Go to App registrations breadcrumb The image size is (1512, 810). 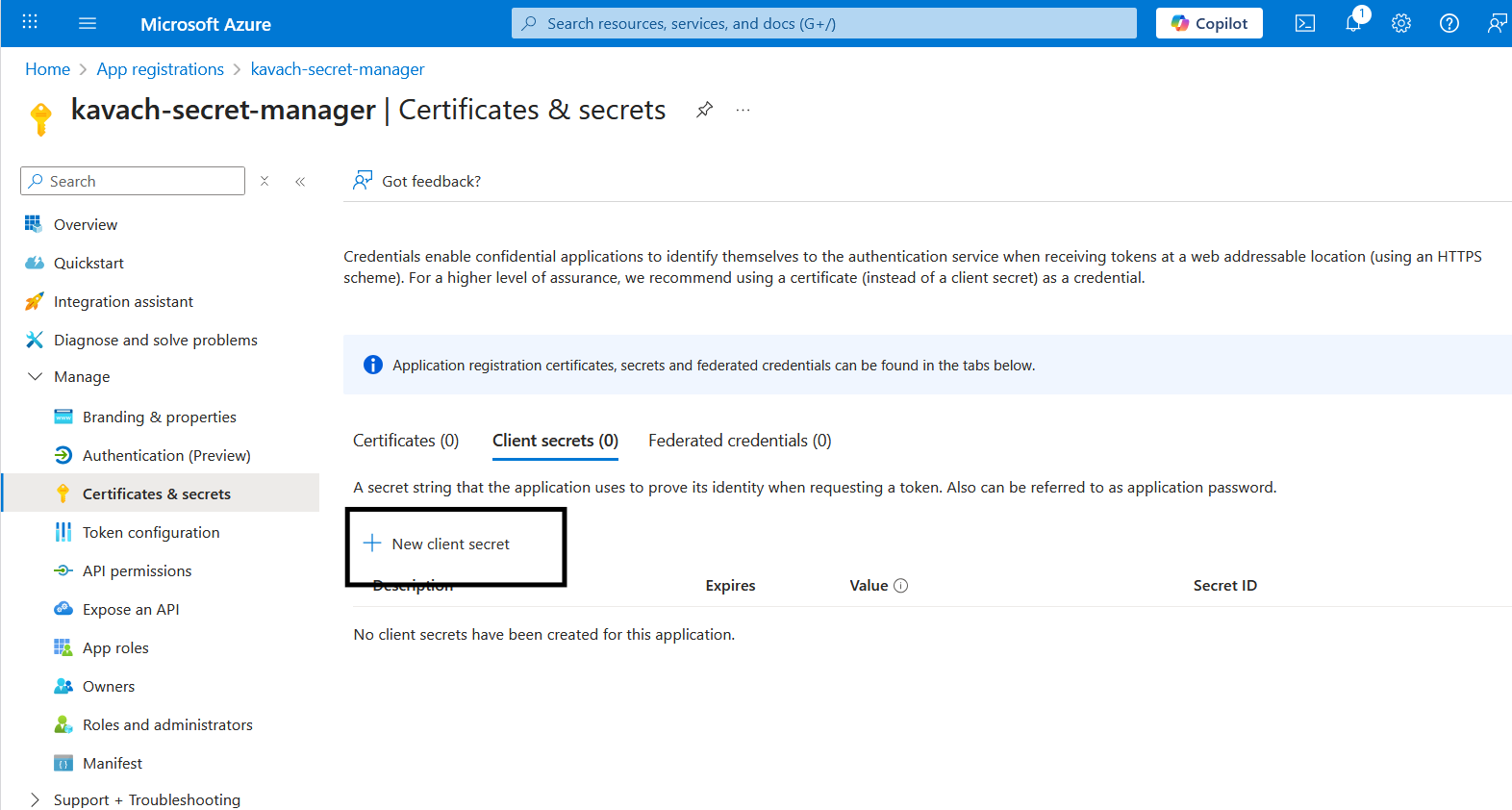(160, 69)
